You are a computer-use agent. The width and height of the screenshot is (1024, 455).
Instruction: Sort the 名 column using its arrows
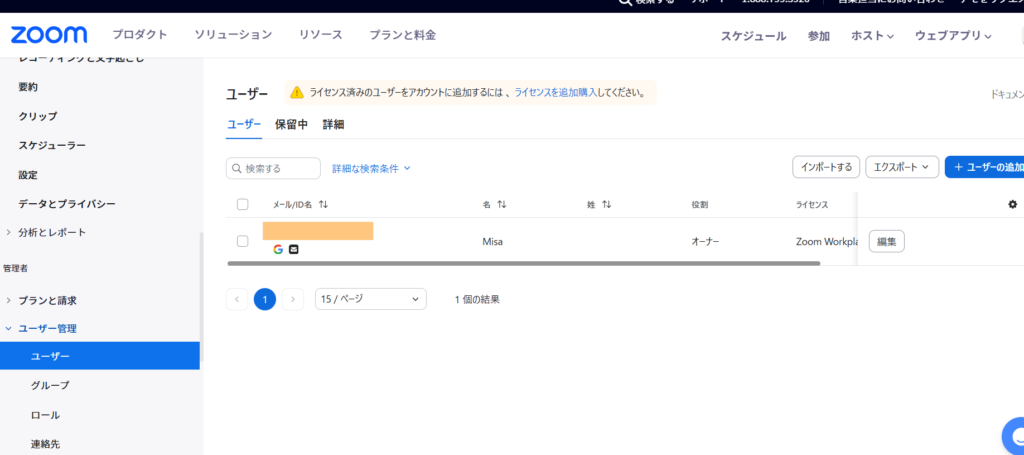click(501, 204)
